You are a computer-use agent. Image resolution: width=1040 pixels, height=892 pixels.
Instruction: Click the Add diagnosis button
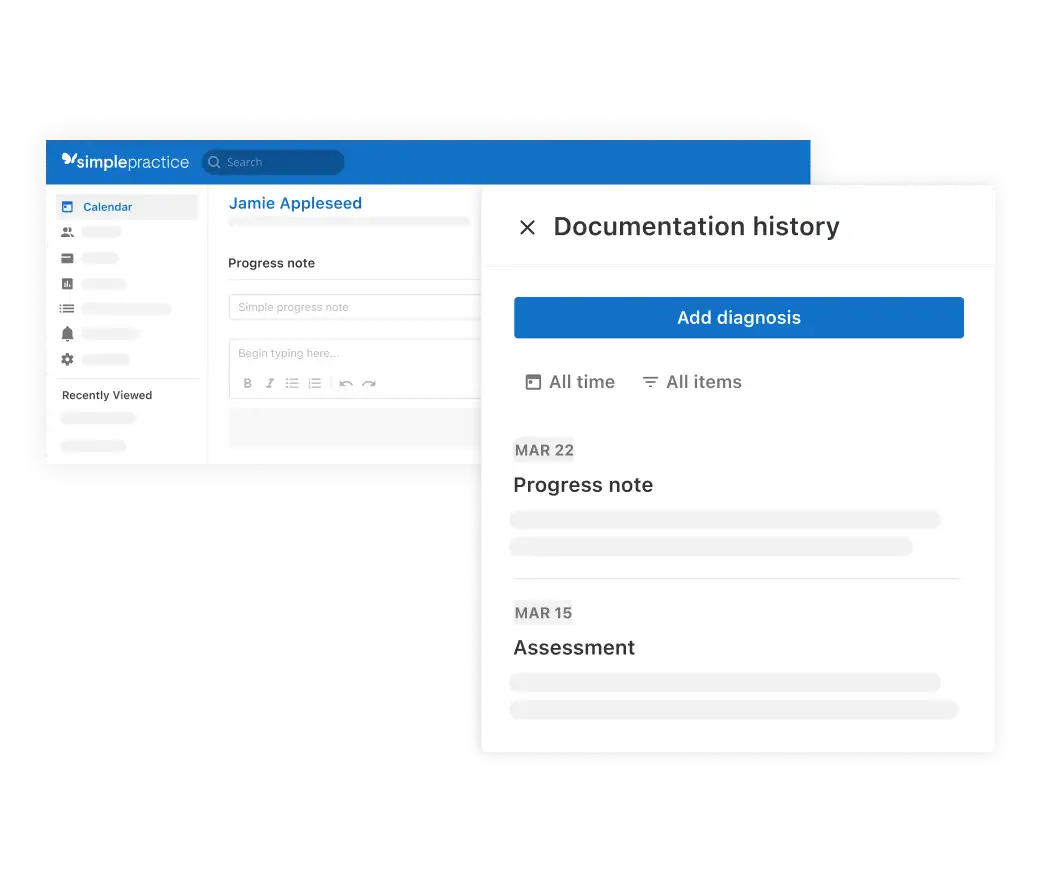click(x=739, y=318)
